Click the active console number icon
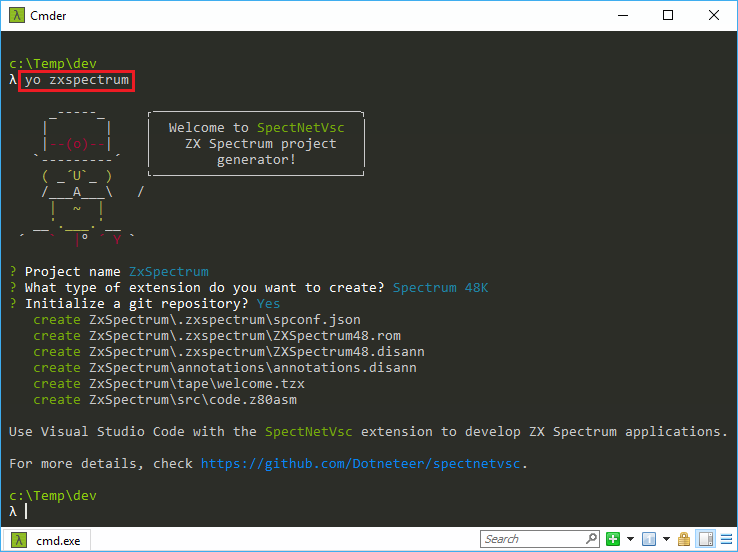The width and height of the screenshot is (738, 552). tap(649, 539)
